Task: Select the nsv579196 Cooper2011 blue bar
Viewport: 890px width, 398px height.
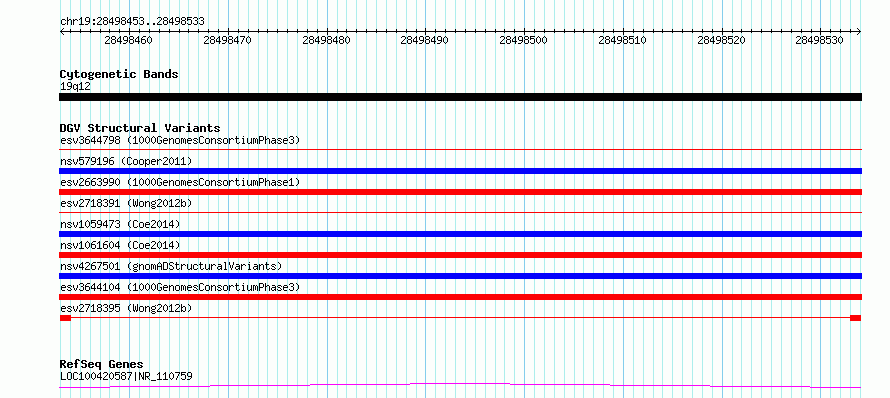Action: 460,171
